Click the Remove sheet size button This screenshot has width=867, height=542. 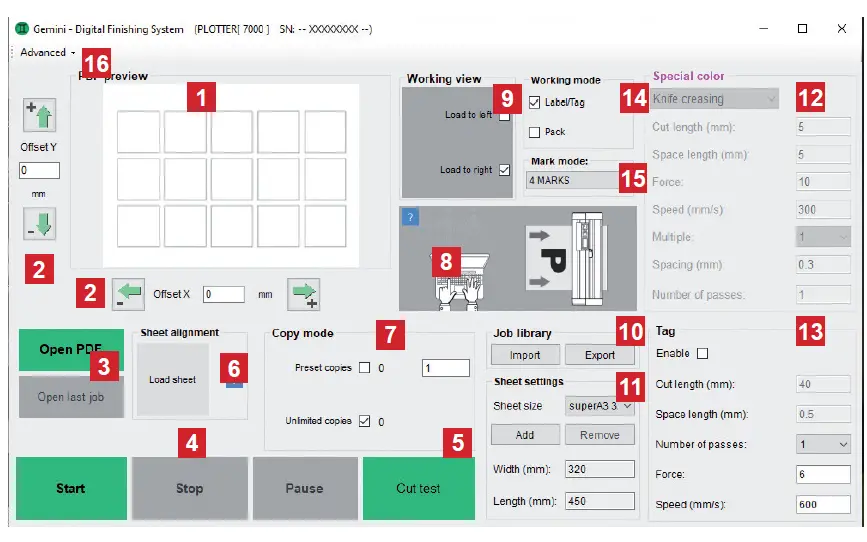point(599,435)
